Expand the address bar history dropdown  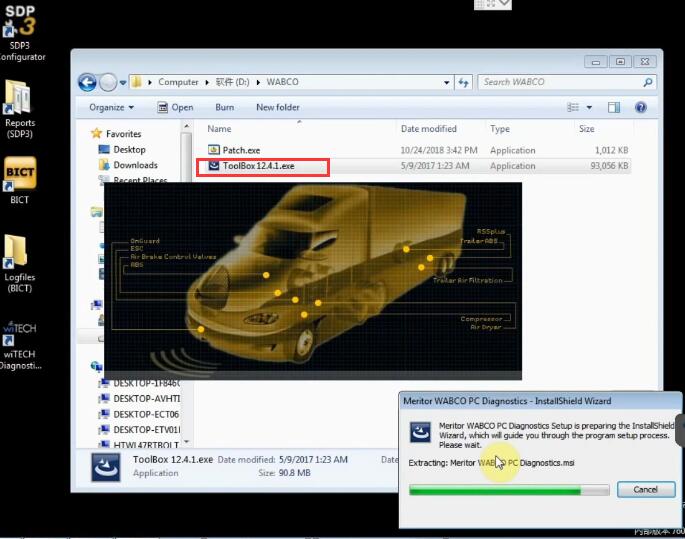tap(446, 82)
